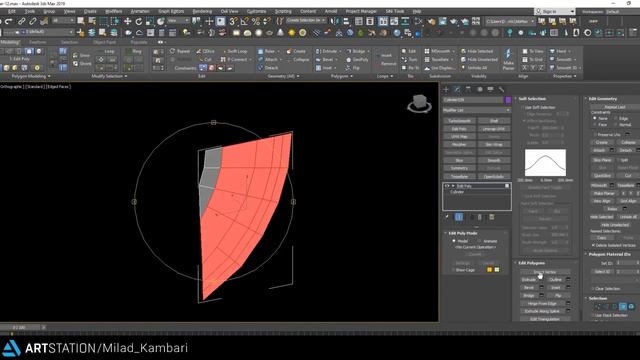Click the Select Object toolbar icon
Image resolution: width=640 pixels, height=360 pixels.
(81, 21)
